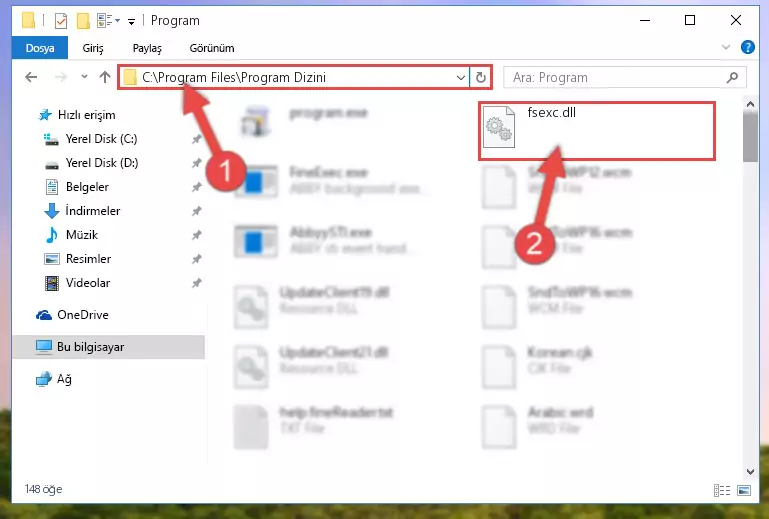Switch to large icons view in status bar

pos(743,490)
